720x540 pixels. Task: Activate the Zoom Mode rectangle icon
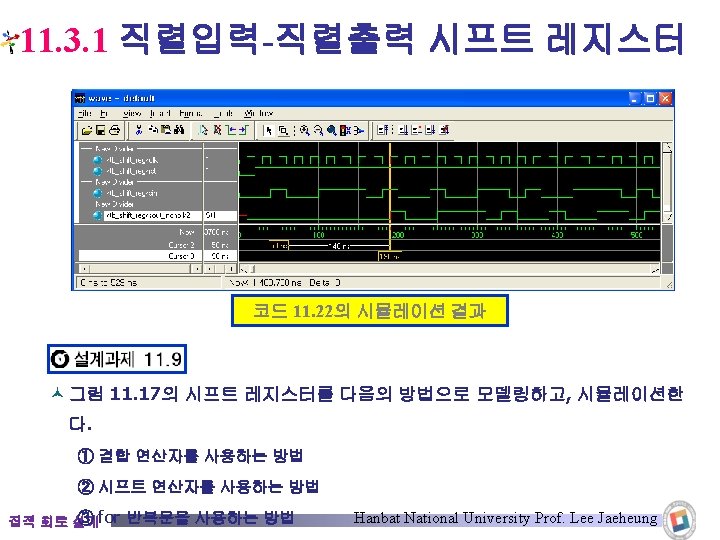(x=283, y=130)
